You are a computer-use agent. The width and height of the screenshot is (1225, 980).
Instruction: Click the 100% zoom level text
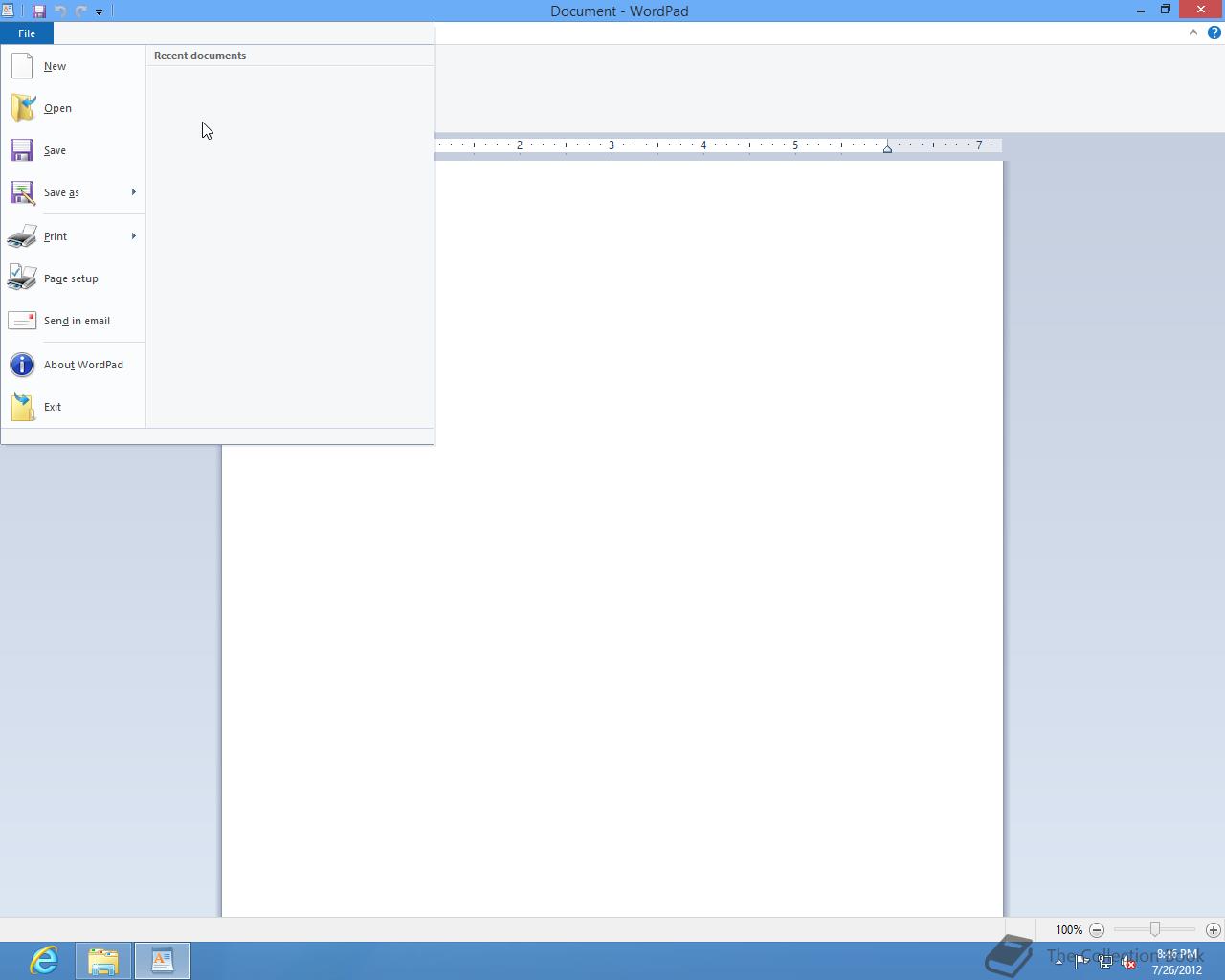[1069, 929]
